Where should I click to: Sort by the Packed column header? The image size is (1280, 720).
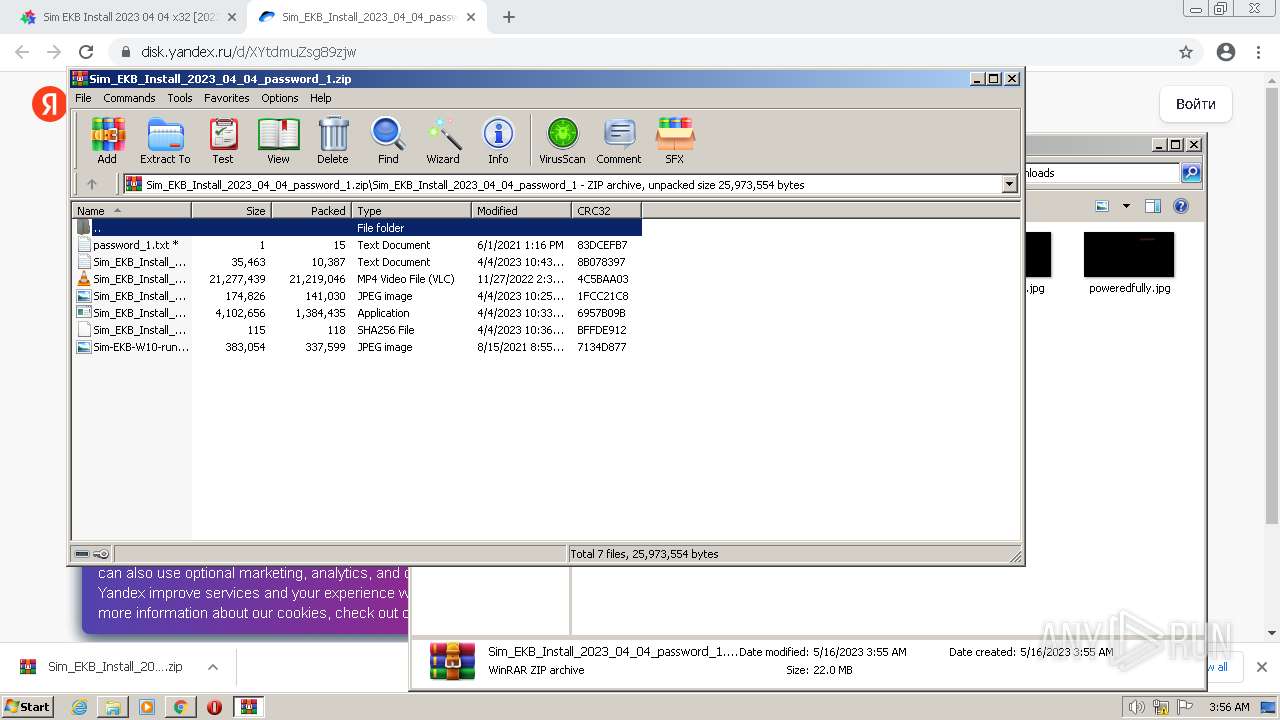coord(311,211)
